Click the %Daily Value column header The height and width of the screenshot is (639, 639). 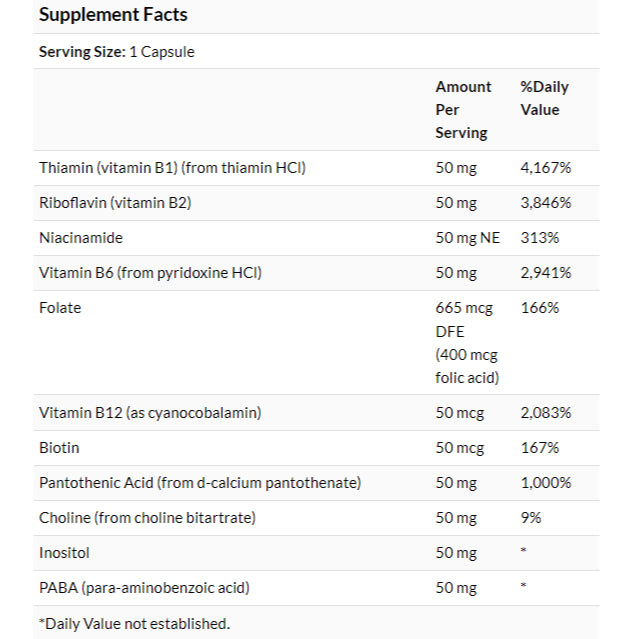click(544, 98)
